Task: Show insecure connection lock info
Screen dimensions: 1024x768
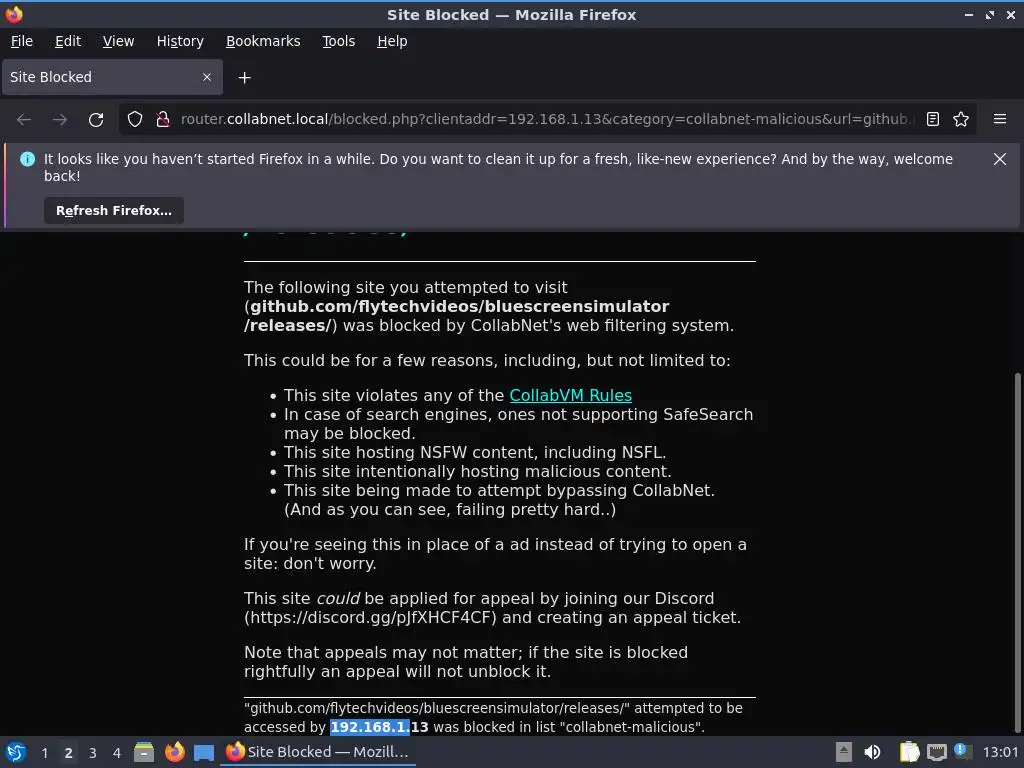Action: point(163,120)
